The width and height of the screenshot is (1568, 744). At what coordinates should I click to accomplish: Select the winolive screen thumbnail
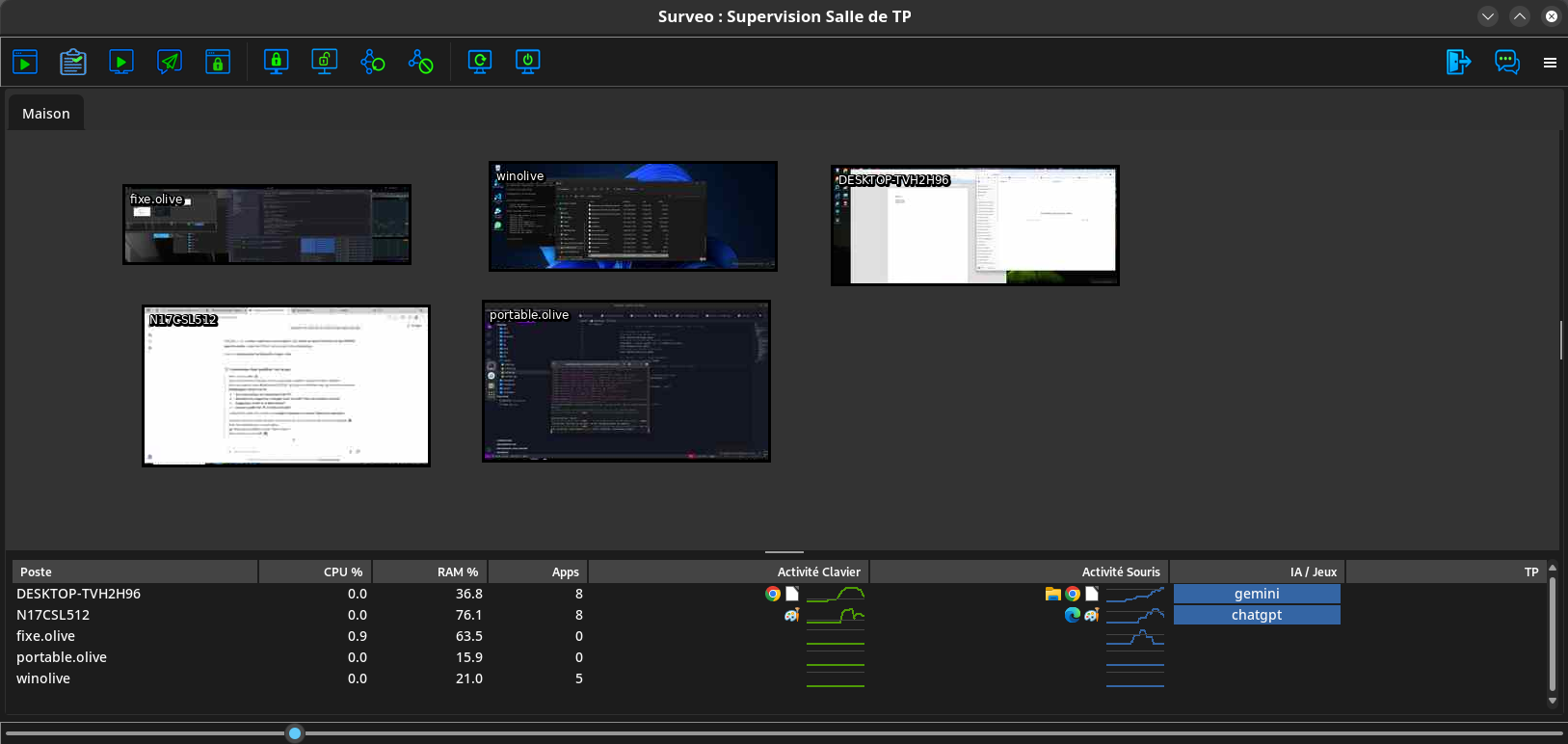pos(633,217)
